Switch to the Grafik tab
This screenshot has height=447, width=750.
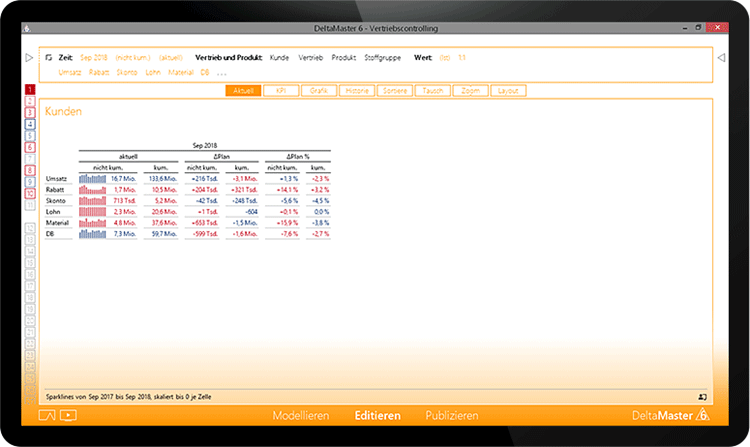click(x=319, y=90)
